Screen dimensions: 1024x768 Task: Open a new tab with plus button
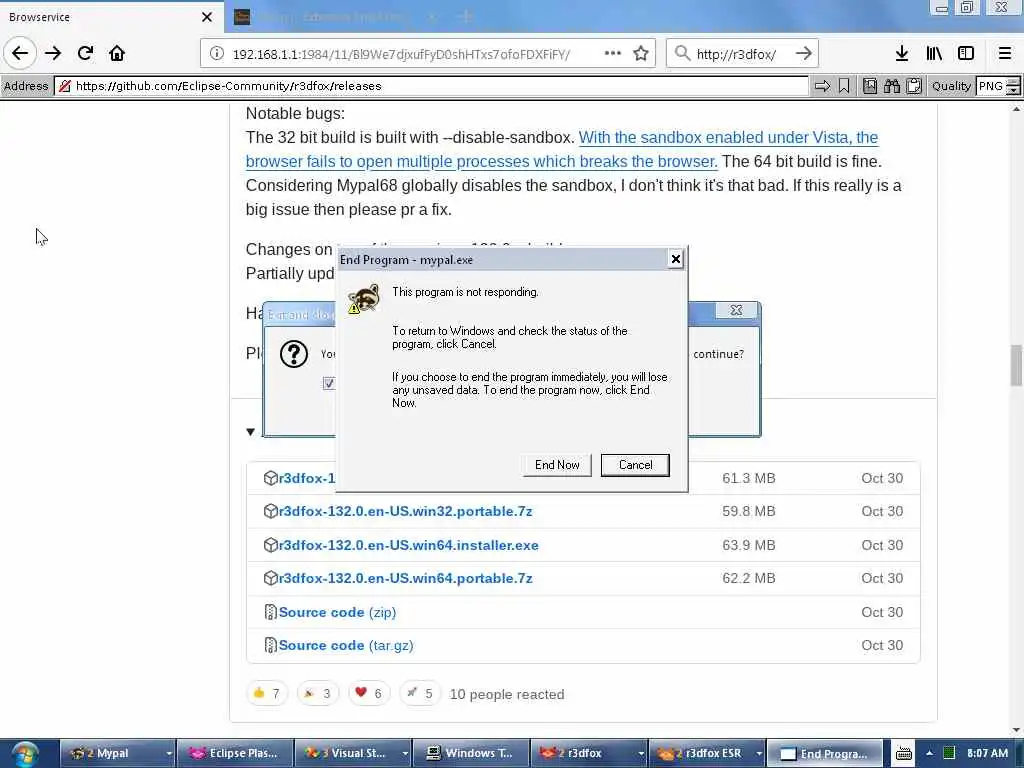[465, 17]
